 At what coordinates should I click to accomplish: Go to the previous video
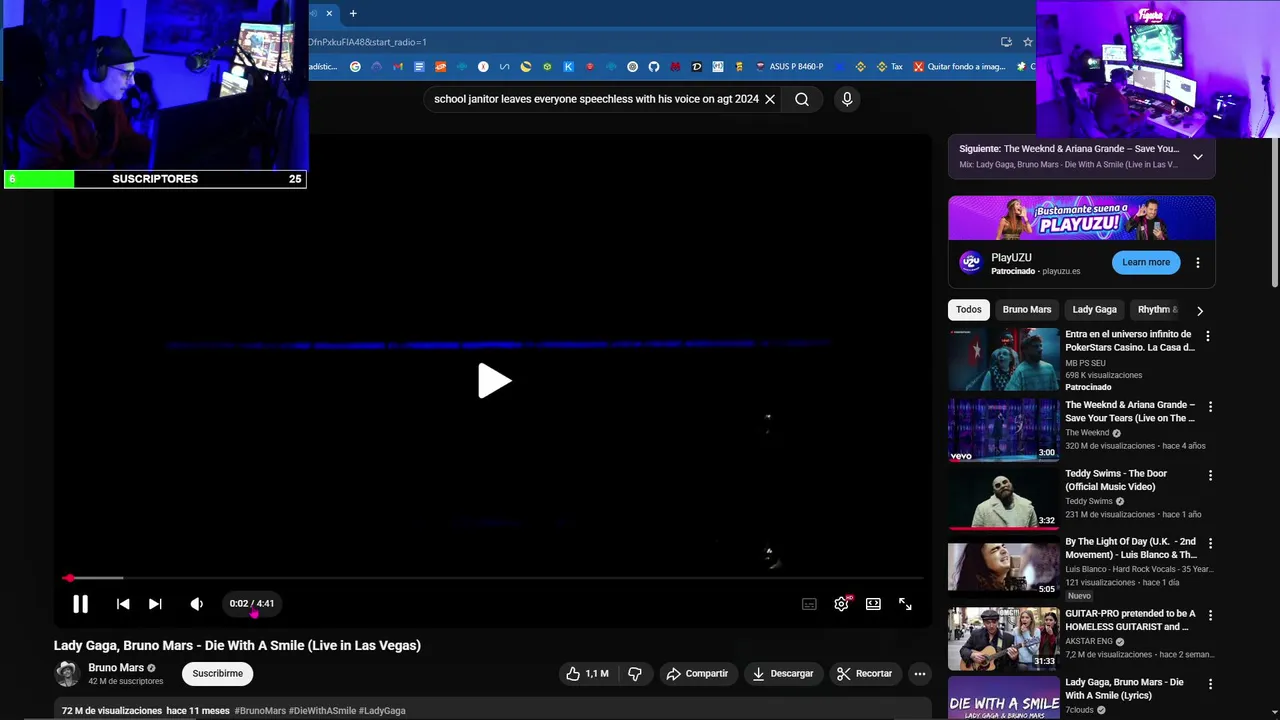pyautogui.click(x=123, y=604)
